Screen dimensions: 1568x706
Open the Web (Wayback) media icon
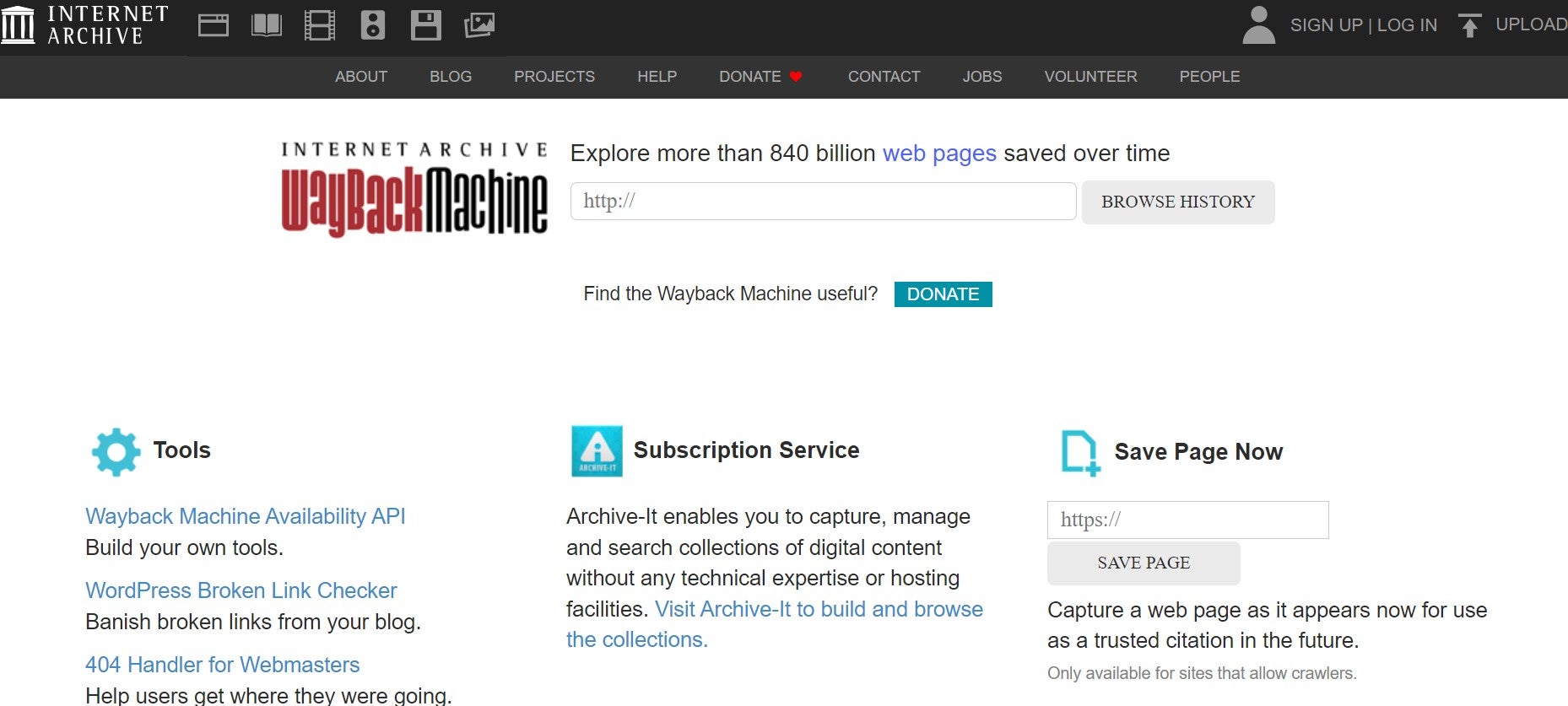point(214,25)
